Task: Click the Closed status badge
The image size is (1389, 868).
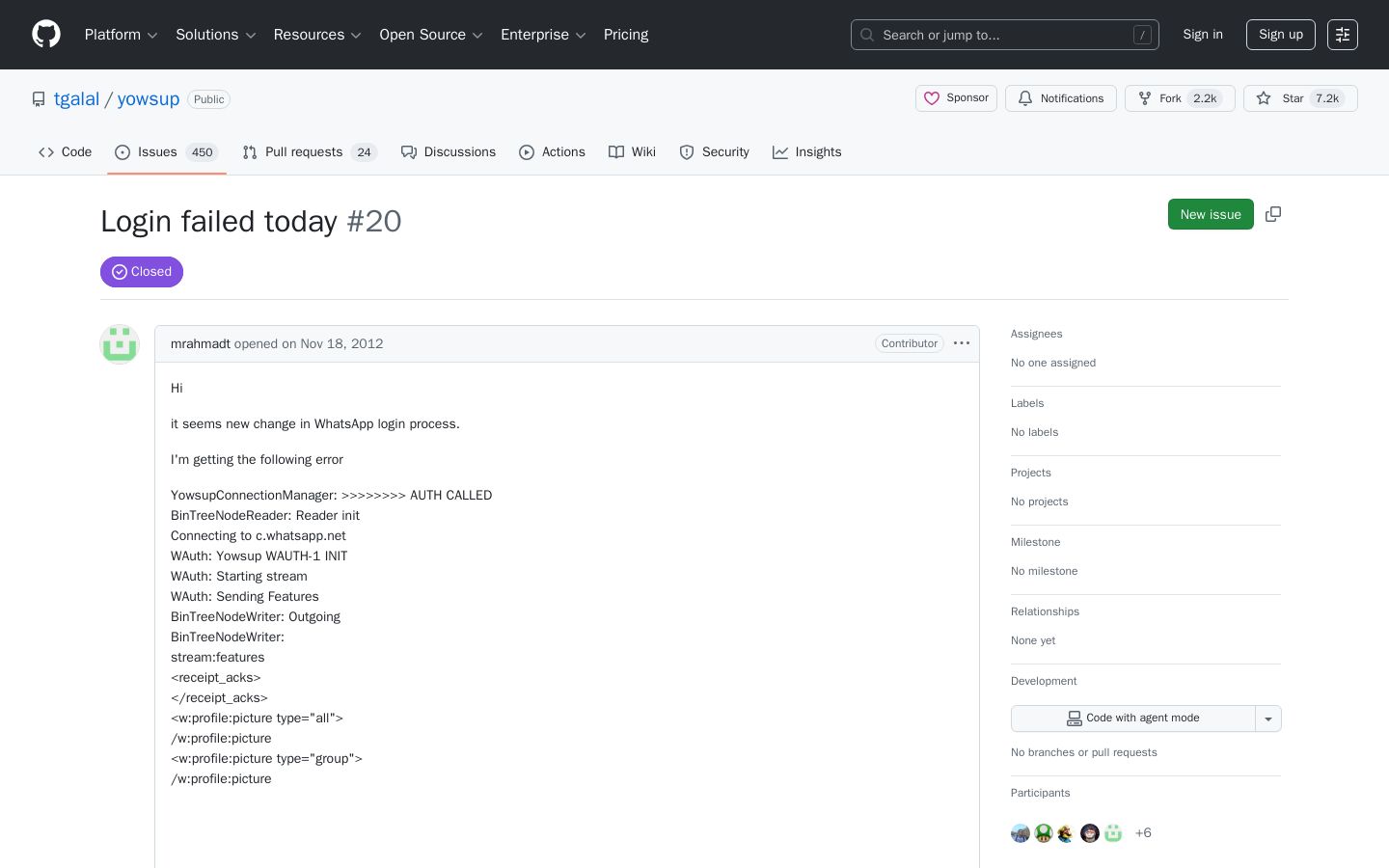Action: tap(142, 272)
